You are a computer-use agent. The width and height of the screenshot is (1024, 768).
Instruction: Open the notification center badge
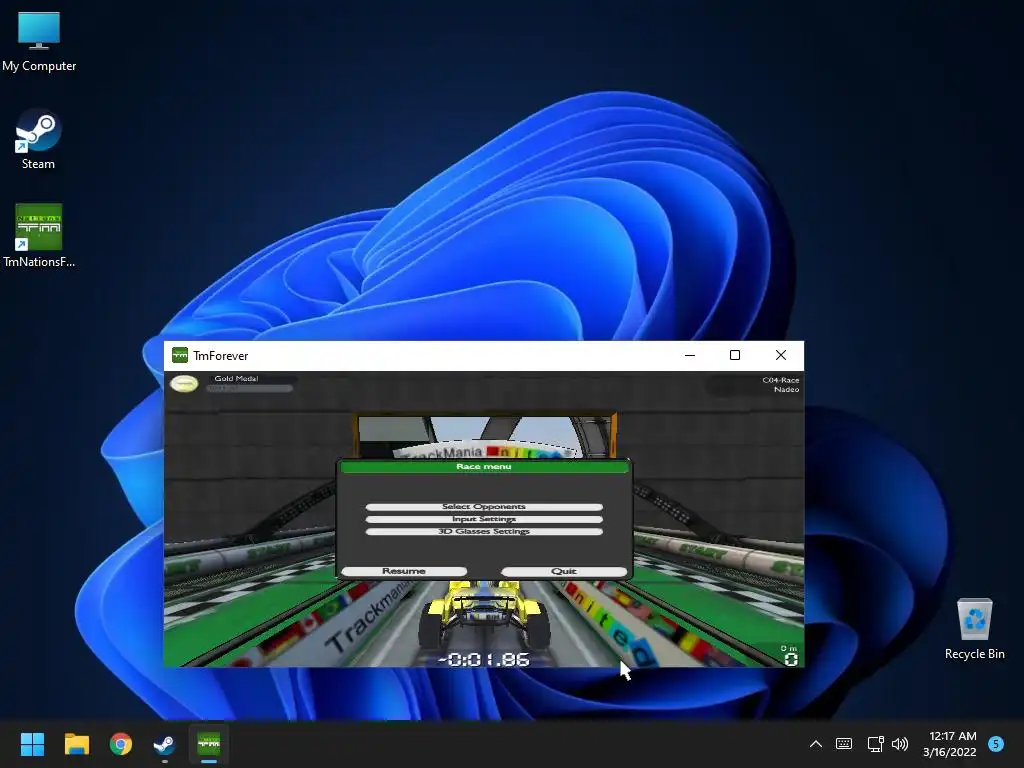tap(996, 744)
